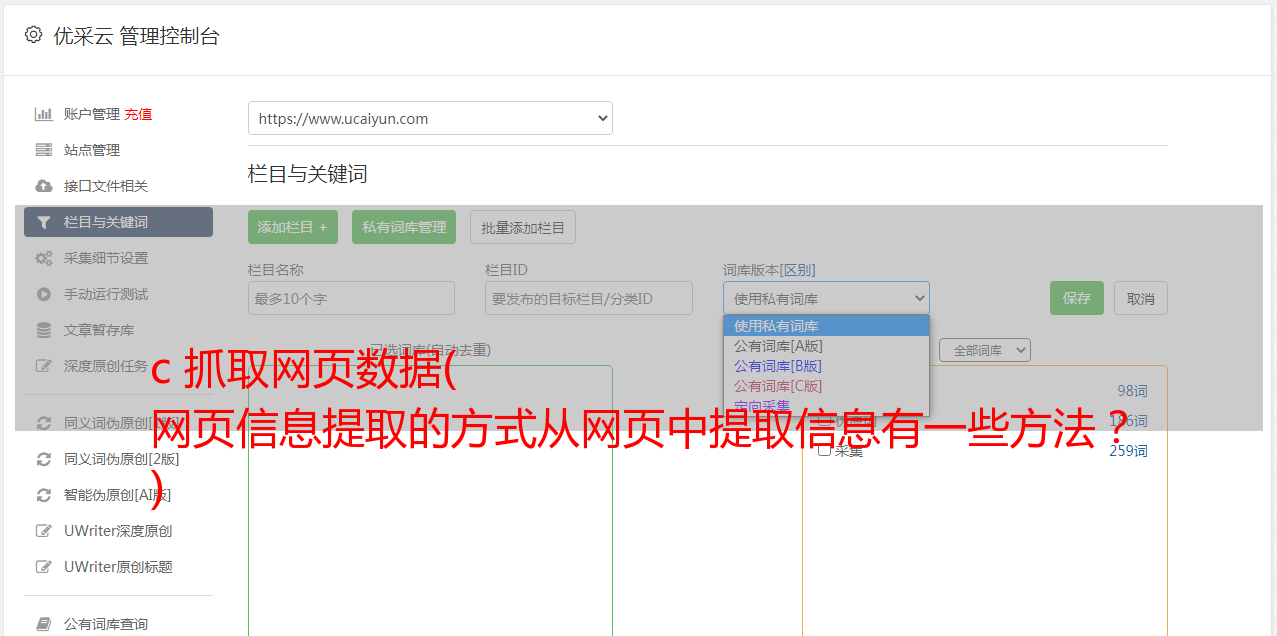This screenshot has width=1277, height=636.
Task: Choose 公有词库[B版] option
Action: pyautogui.click(x=826, y=366)
